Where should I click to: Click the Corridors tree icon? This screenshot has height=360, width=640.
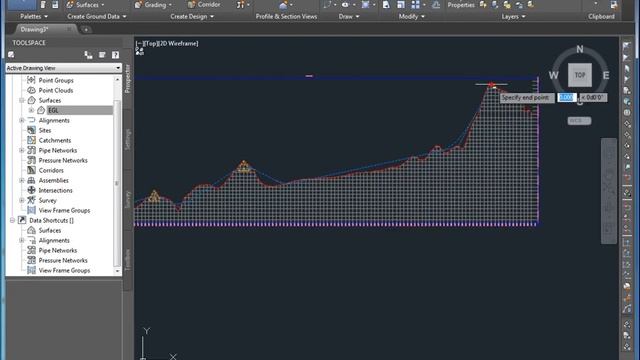point(31,170)
